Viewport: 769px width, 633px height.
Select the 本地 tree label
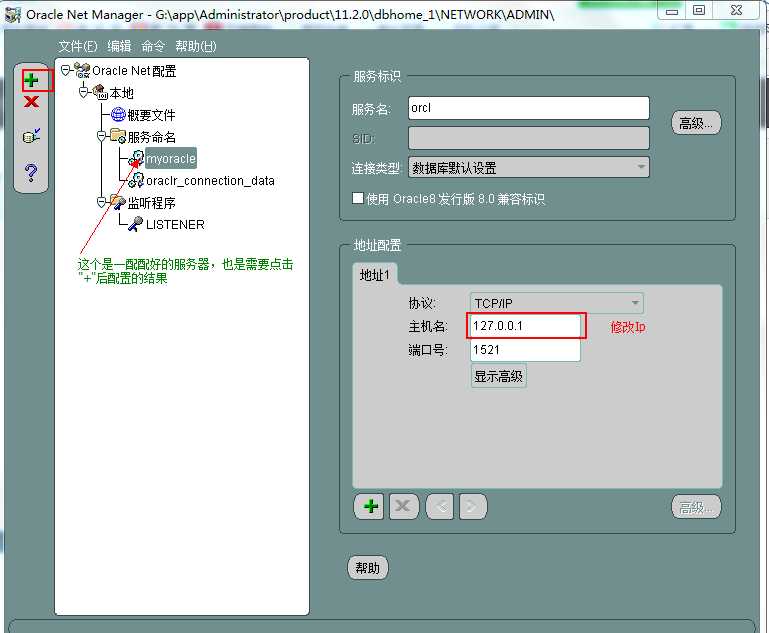coord(121,93)
